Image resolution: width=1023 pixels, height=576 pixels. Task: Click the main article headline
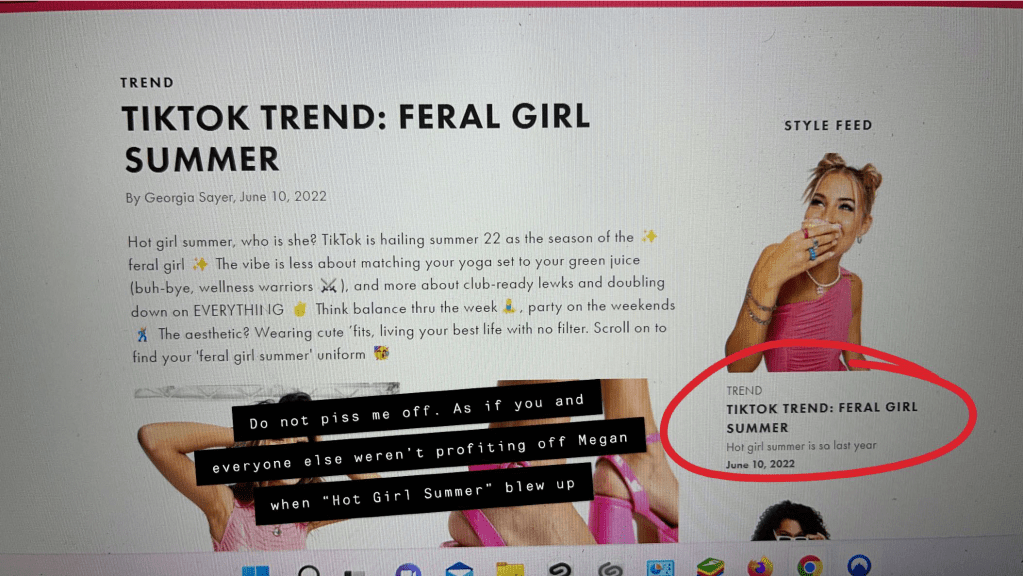point(356,138)
